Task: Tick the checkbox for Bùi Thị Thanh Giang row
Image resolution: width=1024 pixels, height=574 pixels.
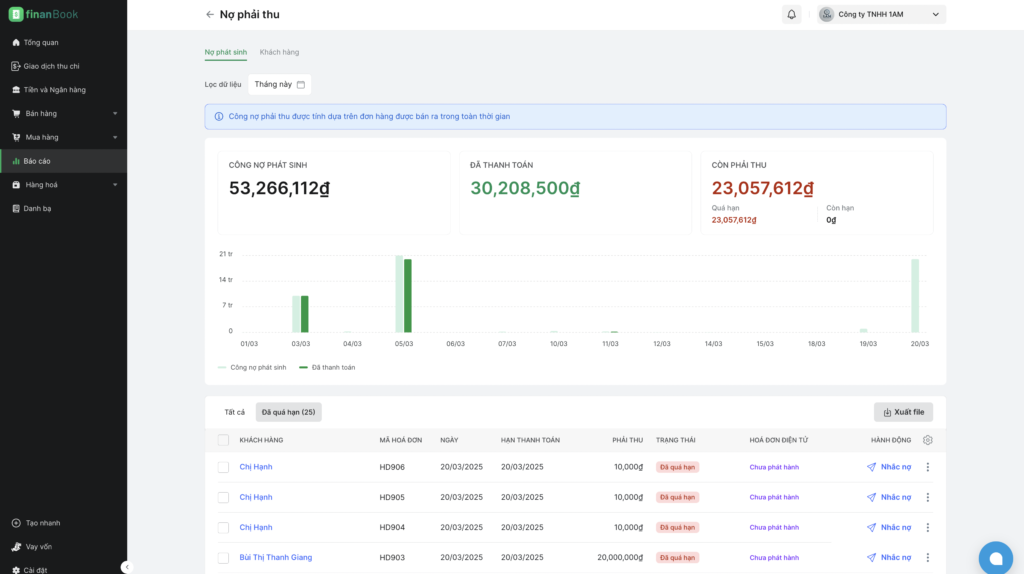Action: click(223, 558)
